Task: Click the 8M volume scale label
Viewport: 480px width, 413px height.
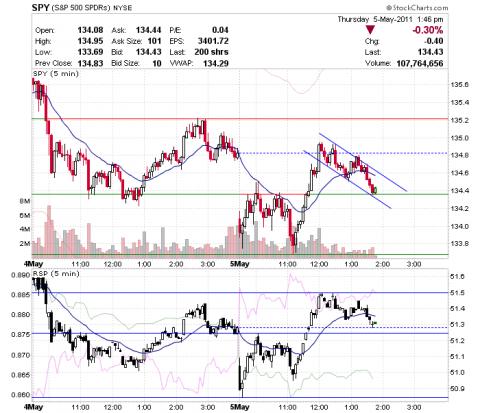Action: point(25,201)
